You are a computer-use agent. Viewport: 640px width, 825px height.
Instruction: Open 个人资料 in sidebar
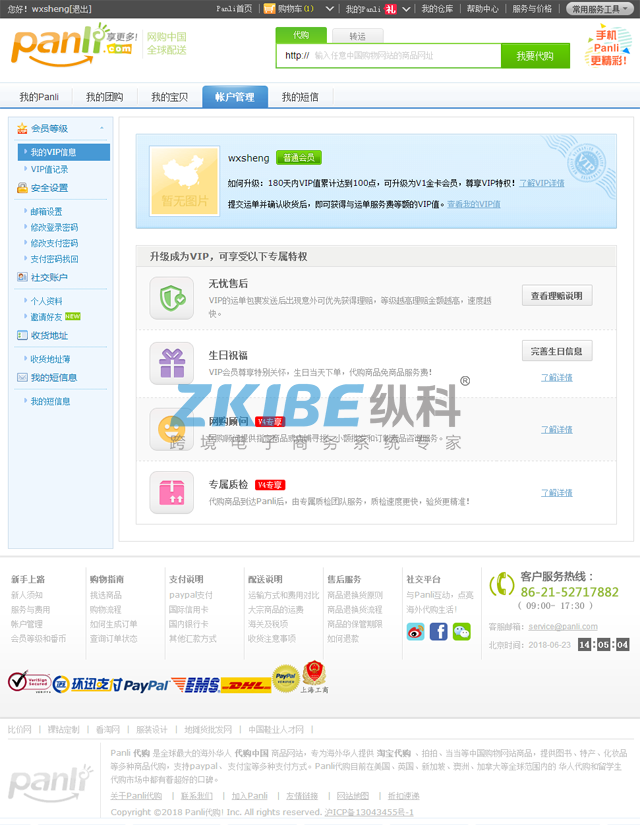pyautogui.click(x=46, y=301)
